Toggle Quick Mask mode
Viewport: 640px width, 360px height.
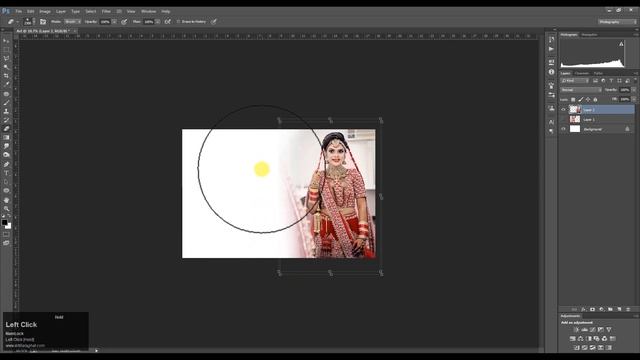(6, 235)
